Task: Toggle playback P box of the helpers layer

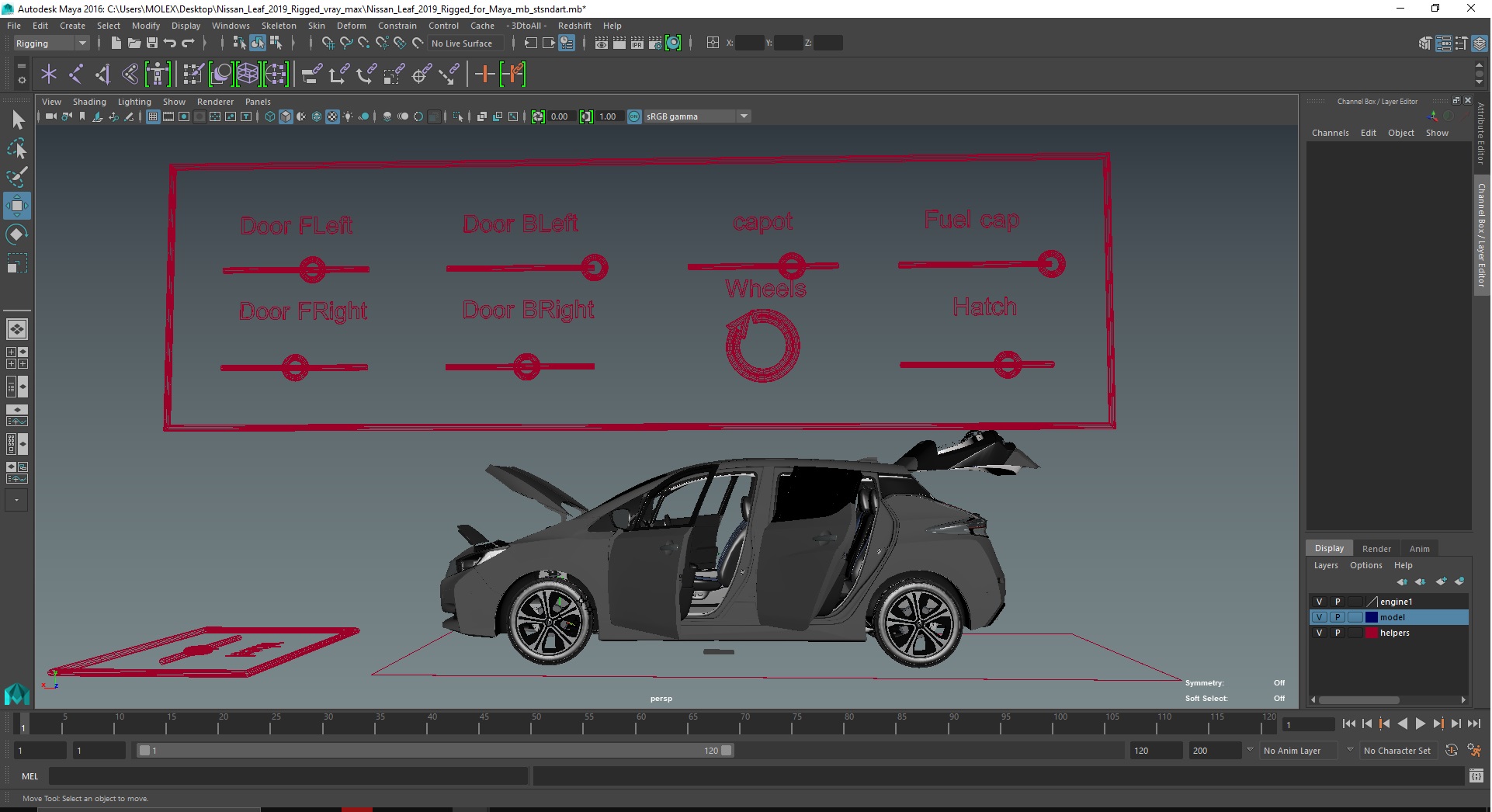Action: tap(1337, 633)
